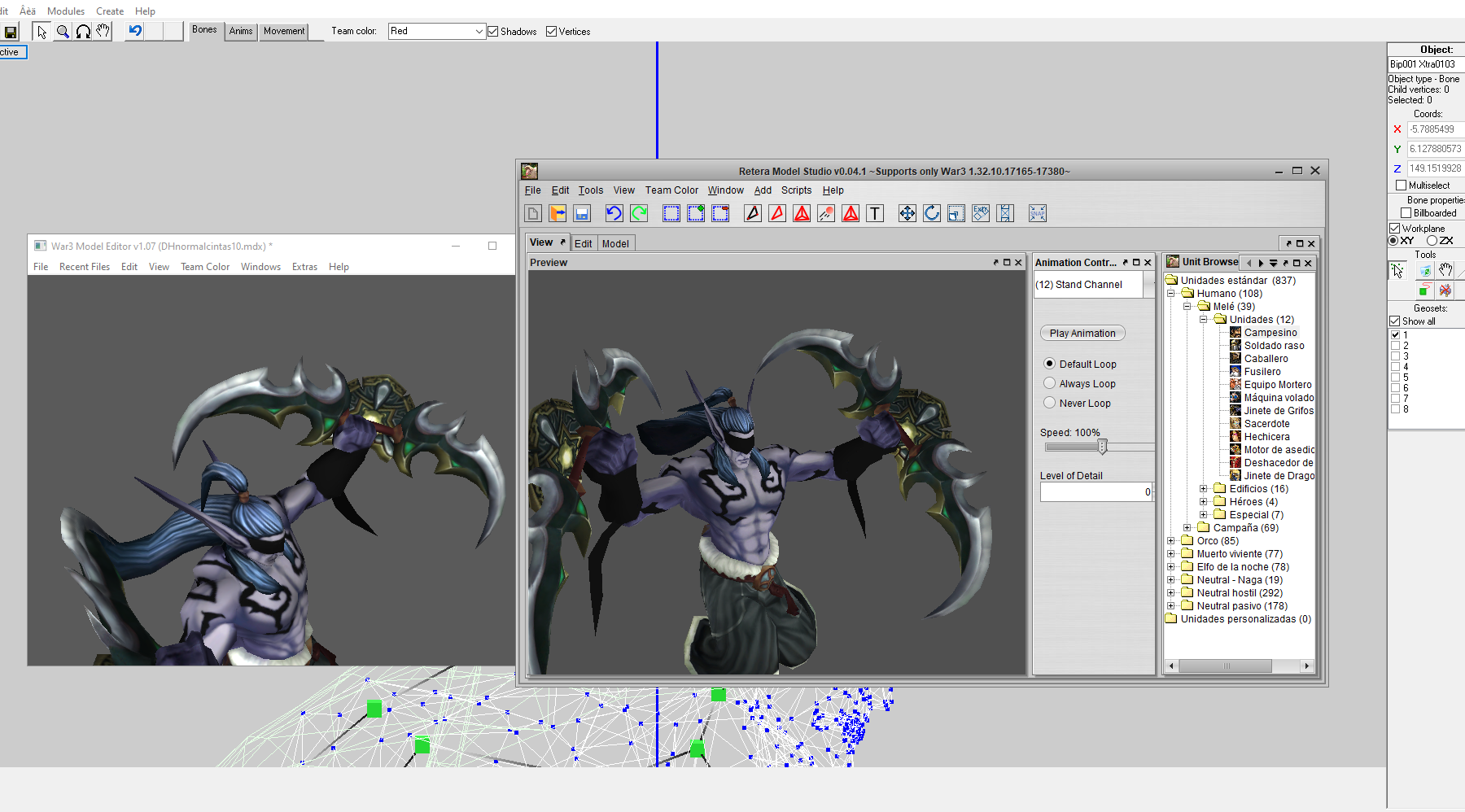Screen dimensions: 1465x812
Task: Open the Extras menu in War3 Model Editor
Action: tap(304, 267)
